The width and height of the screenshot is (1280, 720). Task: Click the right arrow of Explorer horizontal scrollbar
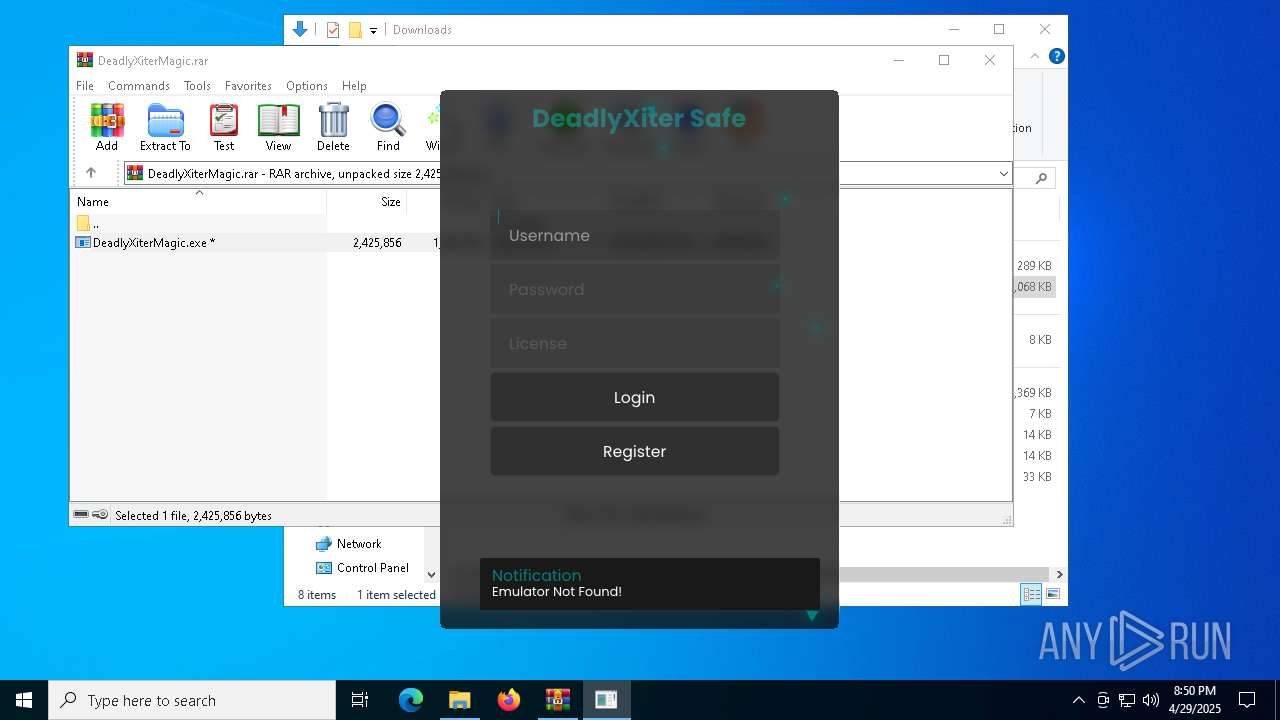(1059, 574)
